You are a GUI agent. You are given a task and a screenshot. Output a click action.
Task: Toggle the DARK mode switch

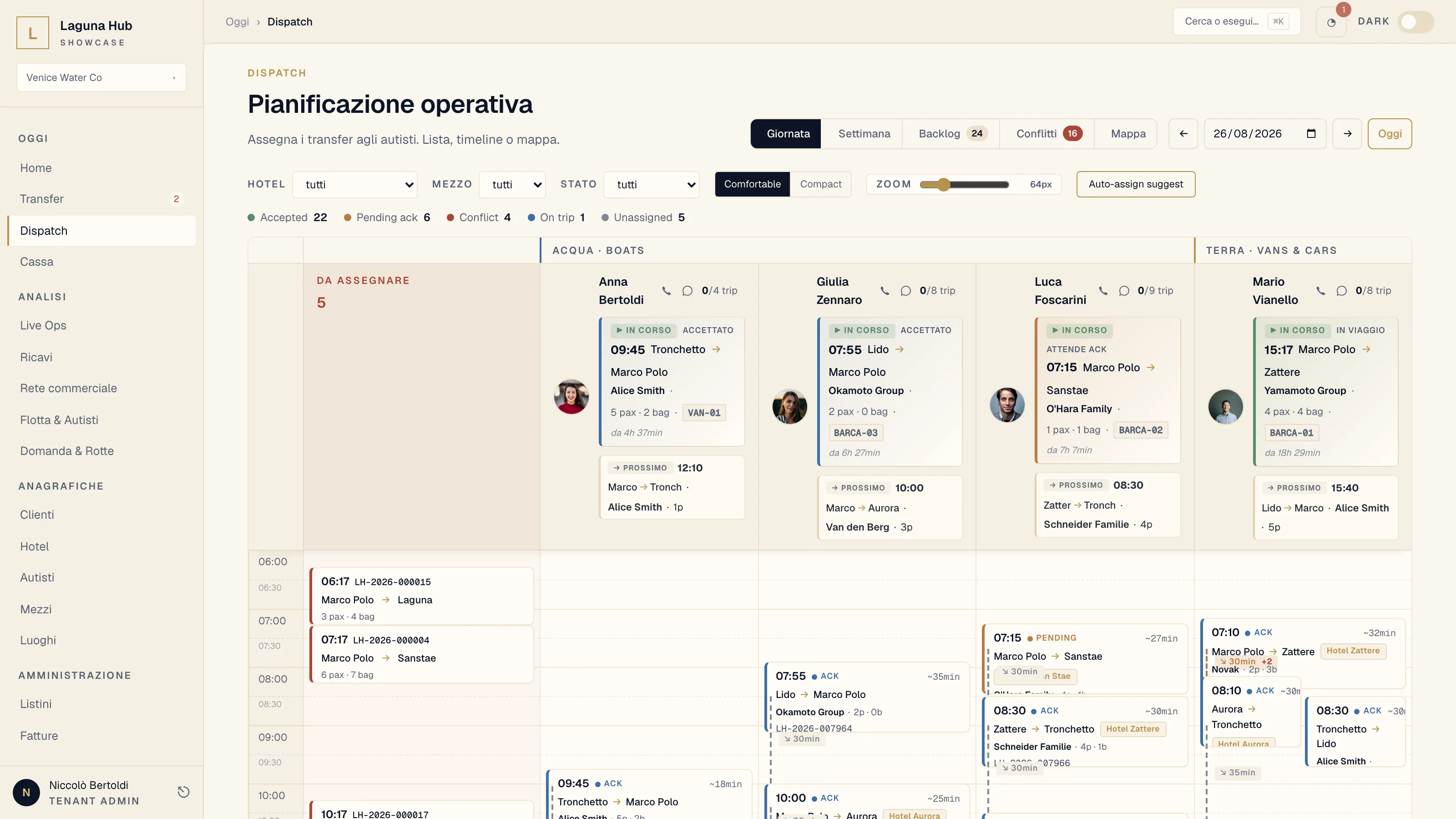(x=1416, y=22)
